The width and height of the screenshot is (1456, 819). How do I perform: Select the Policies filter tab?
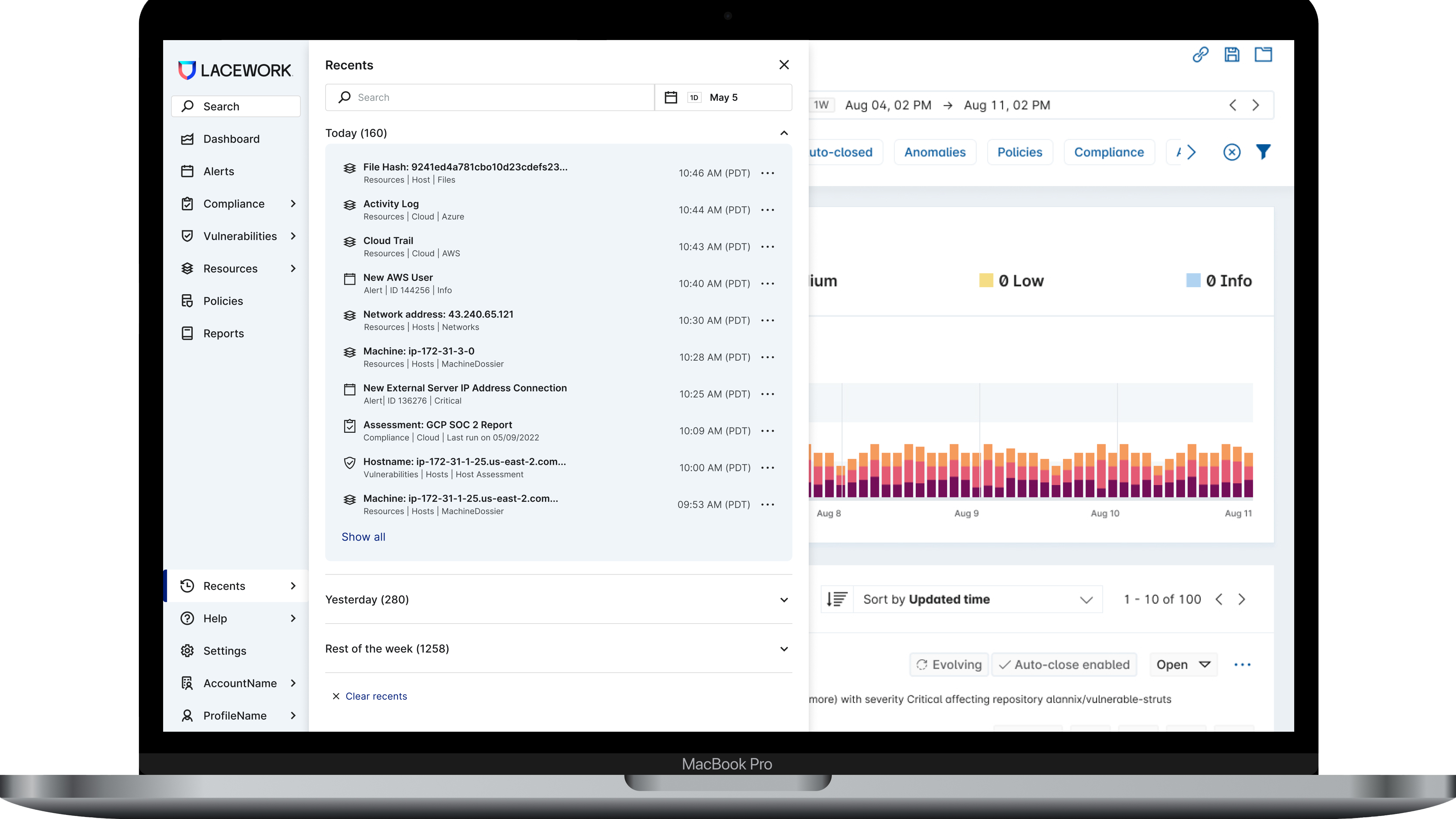coord(1020,152)
